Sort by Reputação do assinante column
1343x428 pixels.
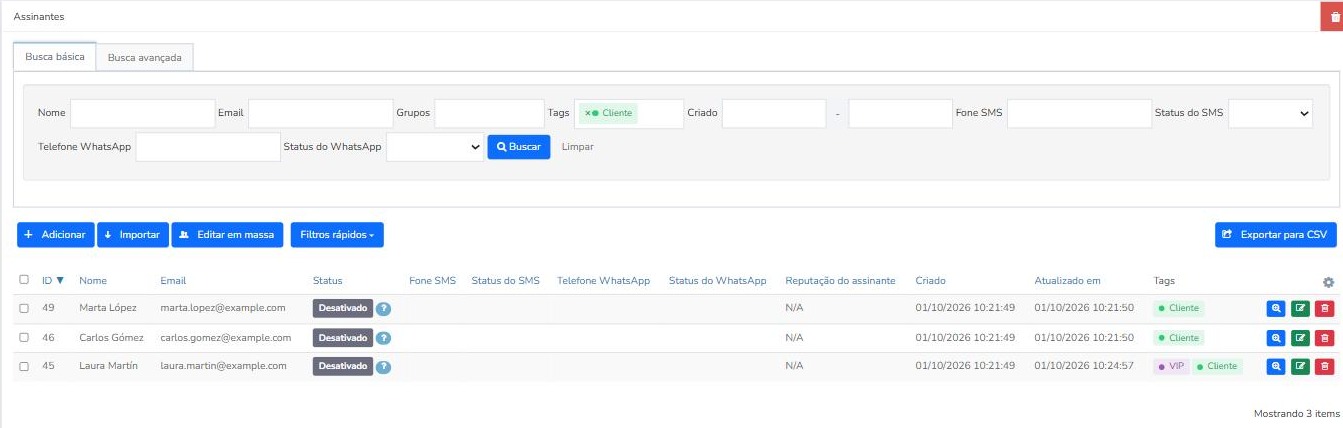pyautogui.click(x=840, y=281)
